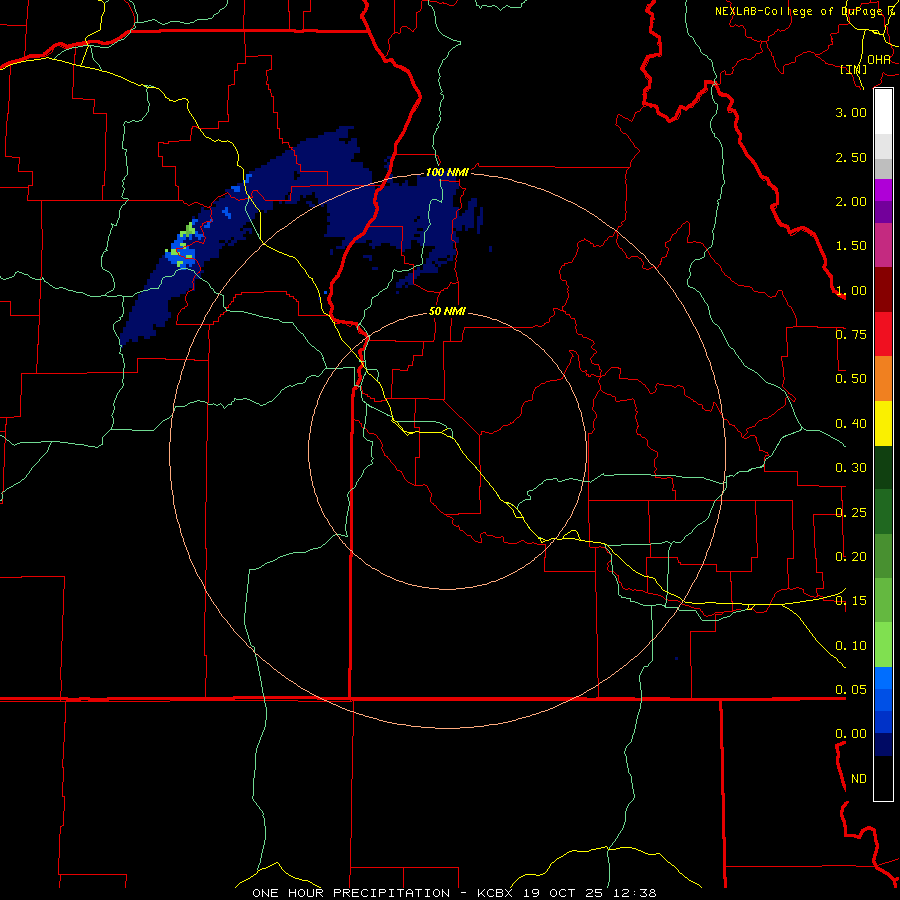900x900 pixels.
Task: Click the black ND legend swatch
Action: 883,778
